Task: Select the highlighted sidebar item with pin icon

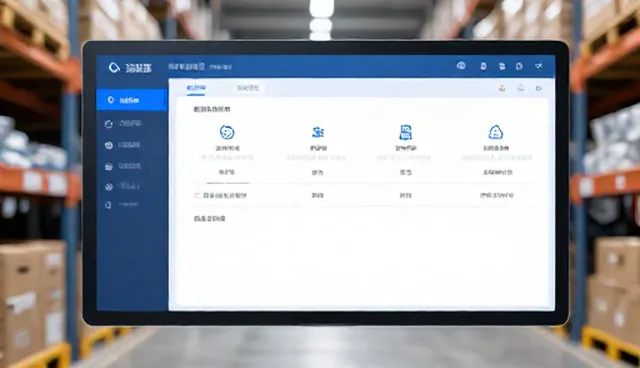Action: pos(132,100)
